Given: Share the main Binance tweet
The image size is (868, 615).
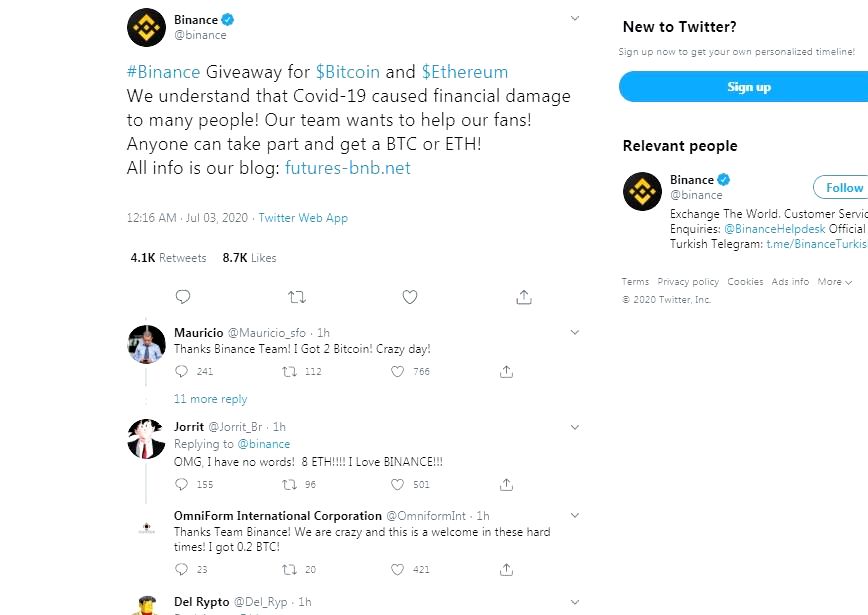Looking at the screenshot, I should (x=524, y=297).
